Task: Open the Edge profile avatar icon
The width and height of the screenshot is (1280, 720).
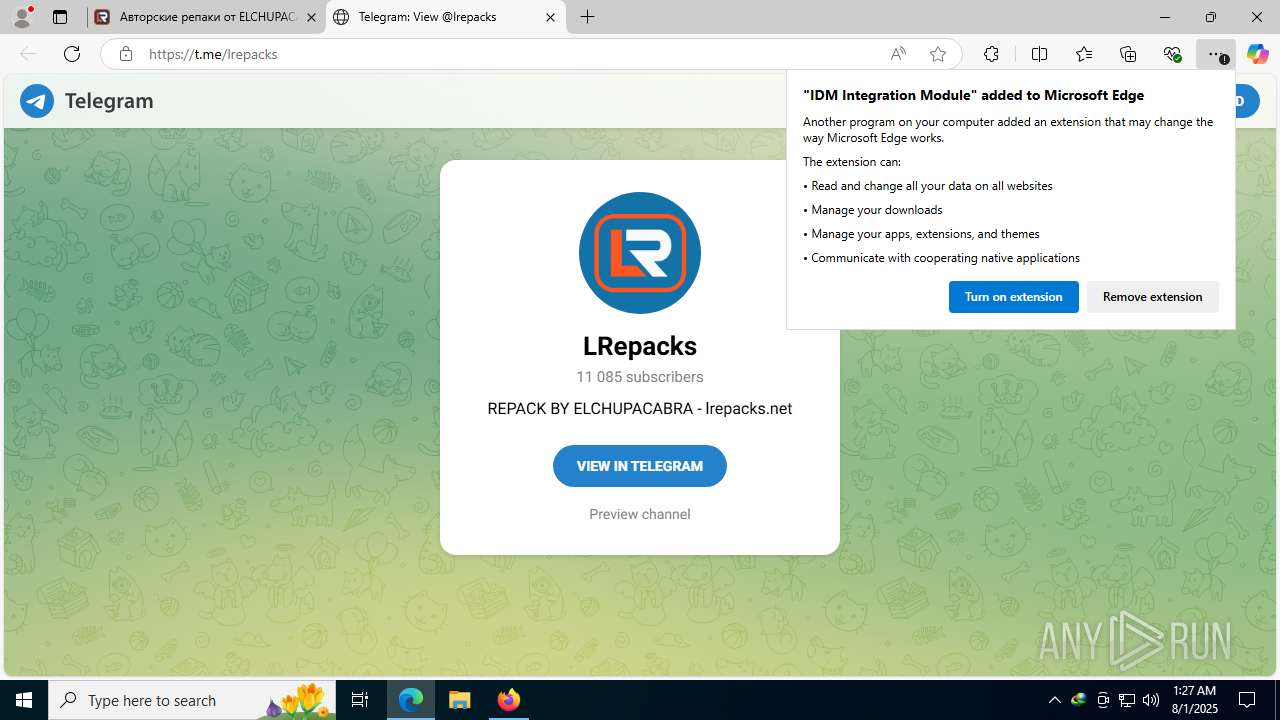Action: [22, 17]
